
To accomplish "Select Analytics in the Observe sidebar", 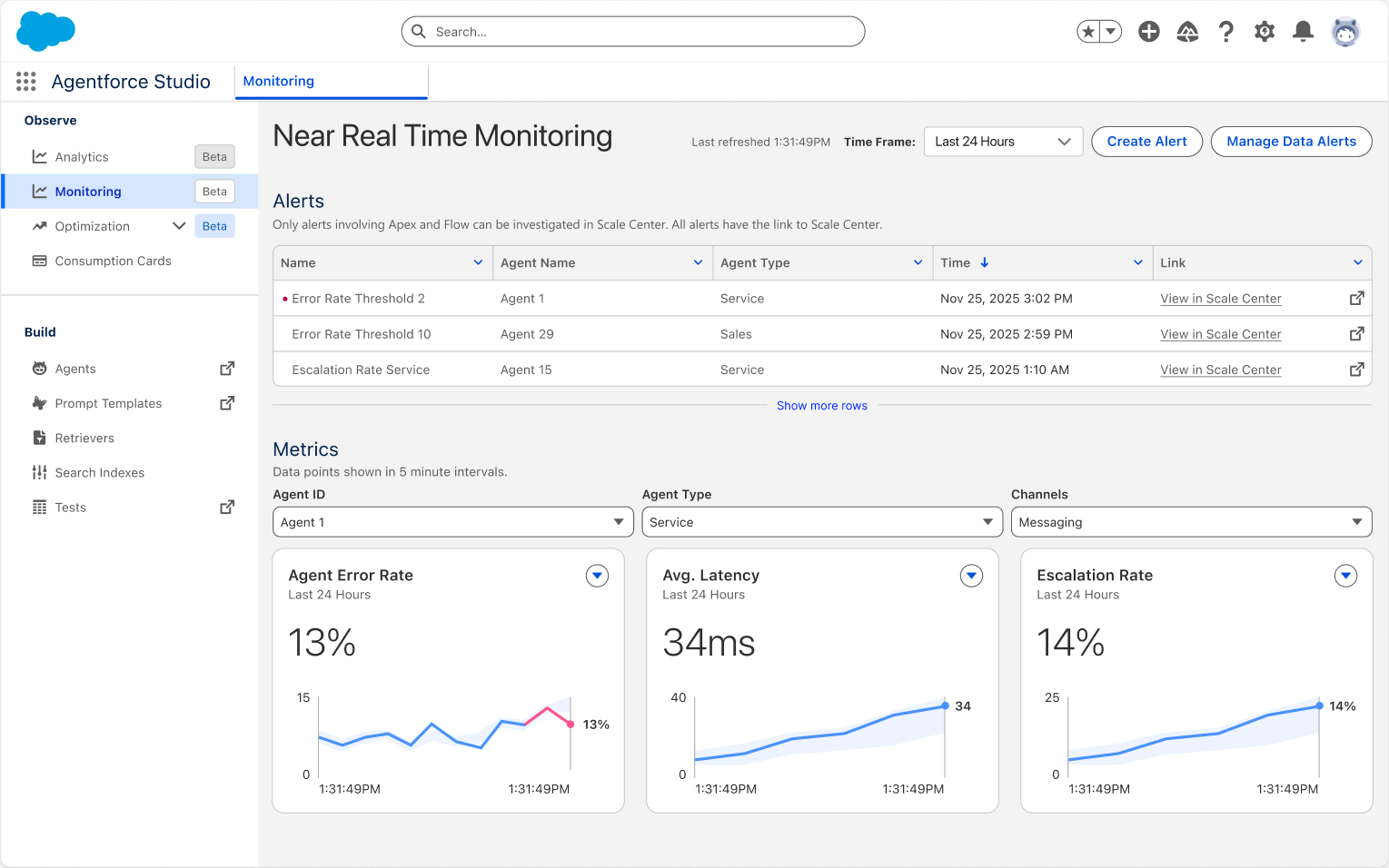I will (x=82, y=156).
